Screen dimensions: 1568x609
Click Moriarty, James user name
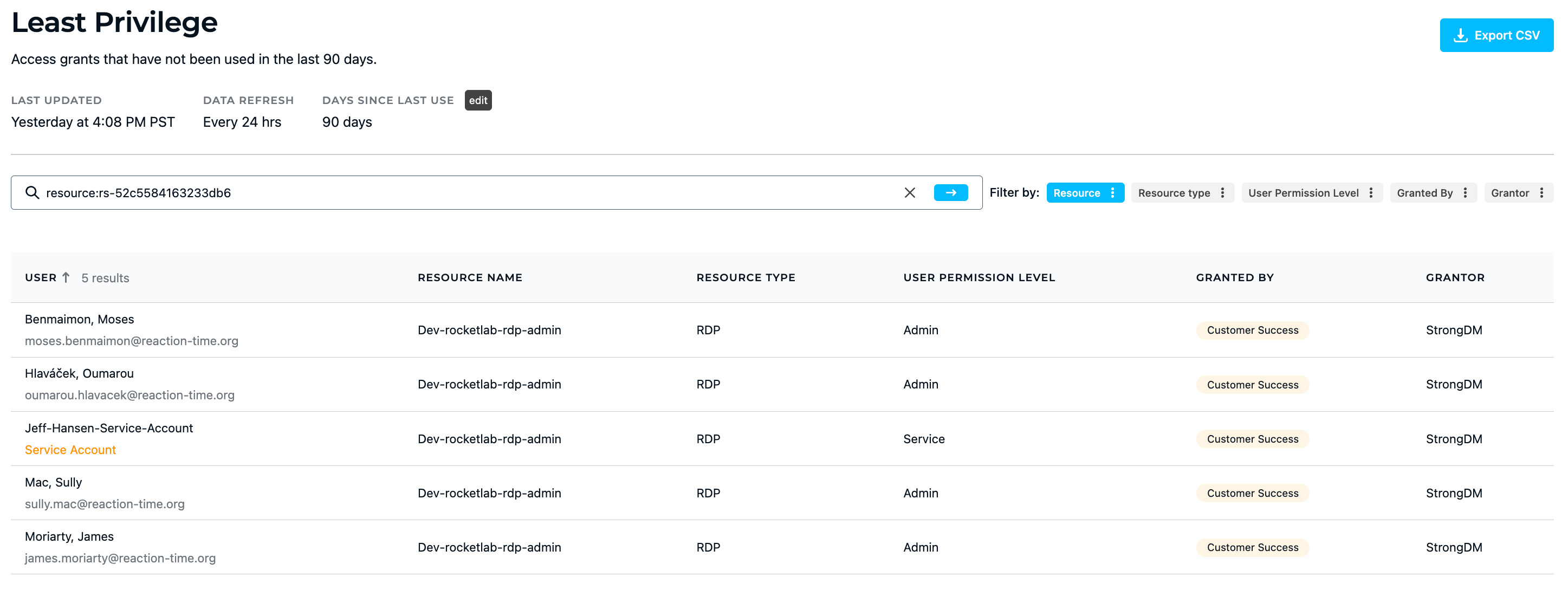pos(69,537)
